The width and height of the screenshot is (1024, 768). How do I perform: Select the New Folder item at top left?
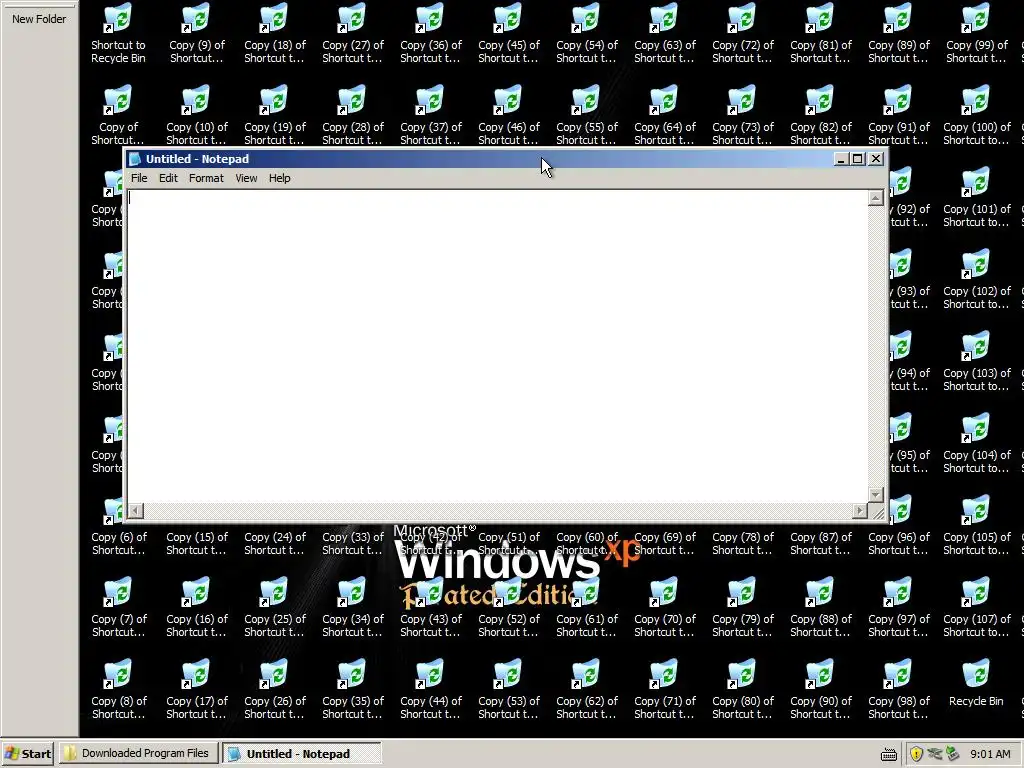pos(39,19)
